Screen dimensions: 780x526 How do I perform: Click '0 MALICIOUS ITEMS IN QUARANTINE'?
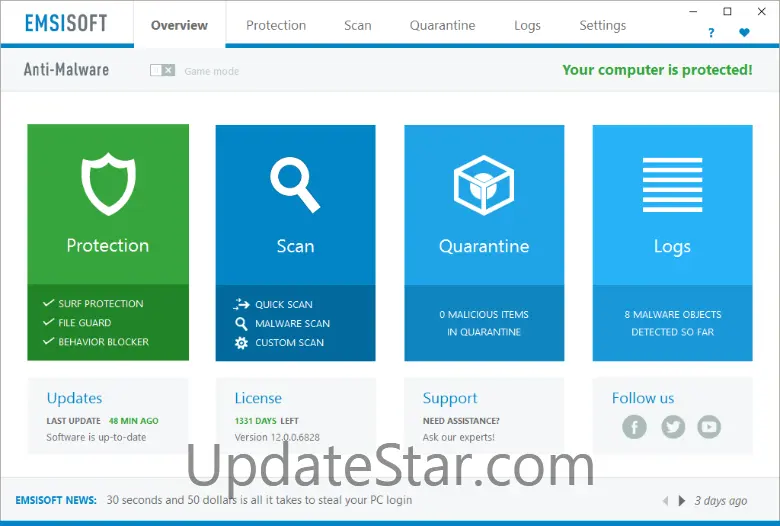(484, 323)
